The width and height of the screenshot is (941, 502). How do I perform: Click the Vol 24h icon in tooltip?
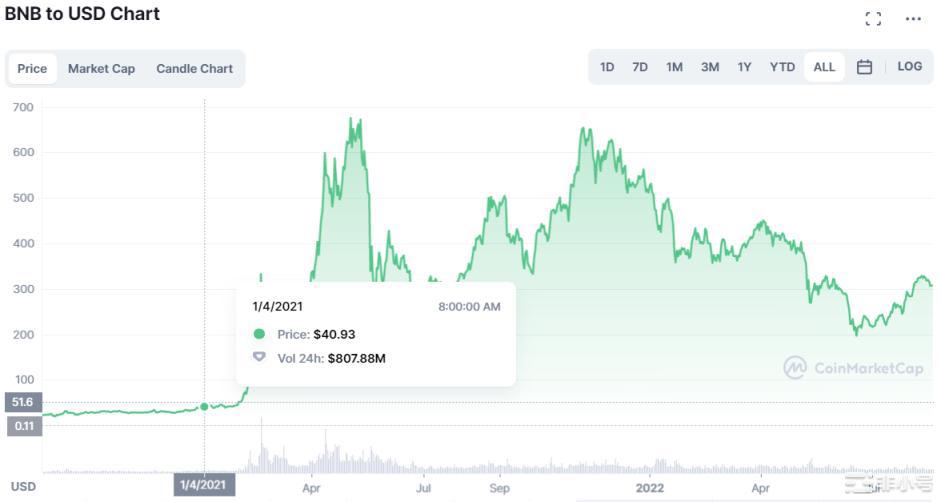pos(260,357)
